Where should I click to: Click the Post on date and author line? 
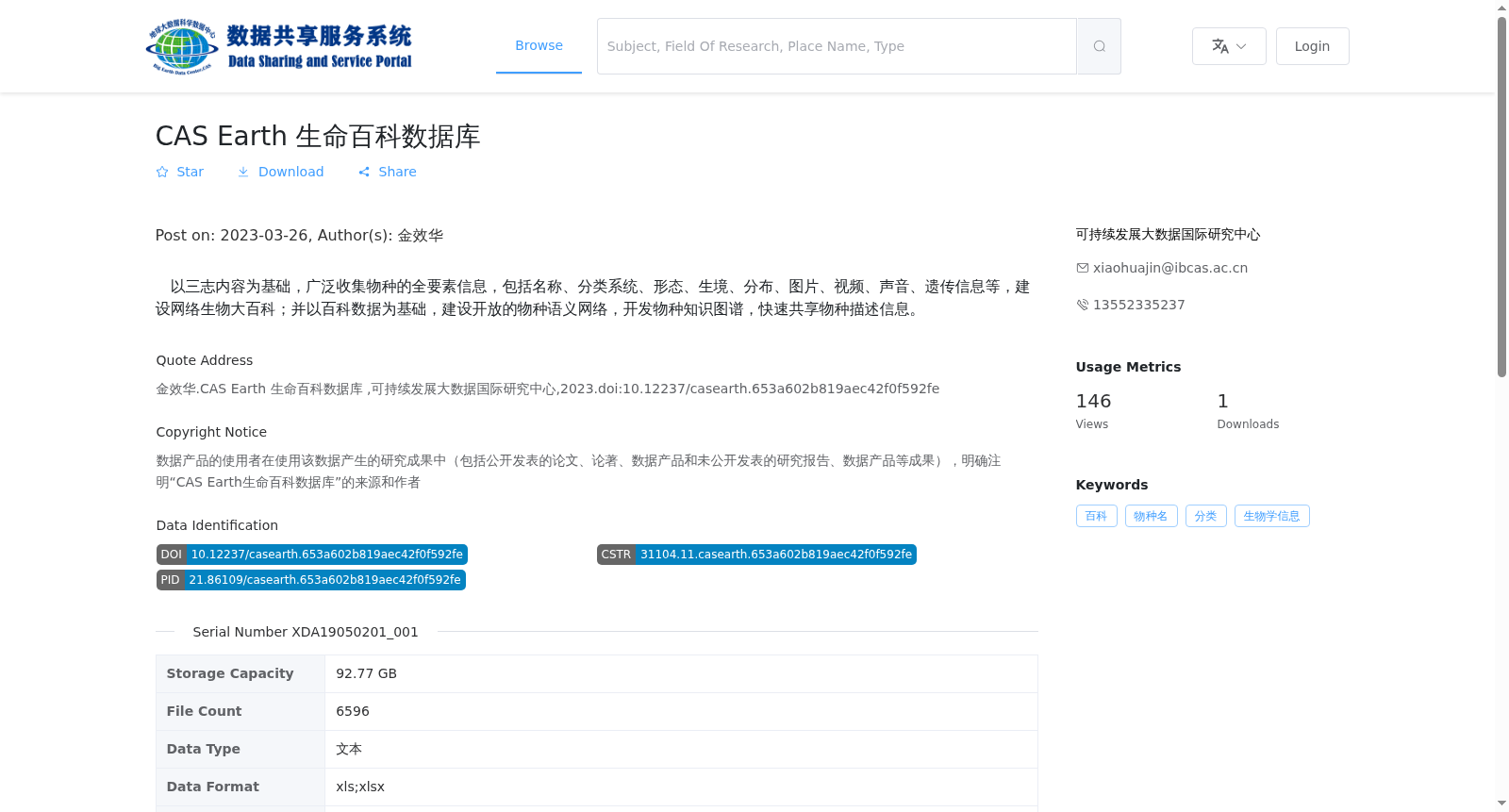pos(299,235)
